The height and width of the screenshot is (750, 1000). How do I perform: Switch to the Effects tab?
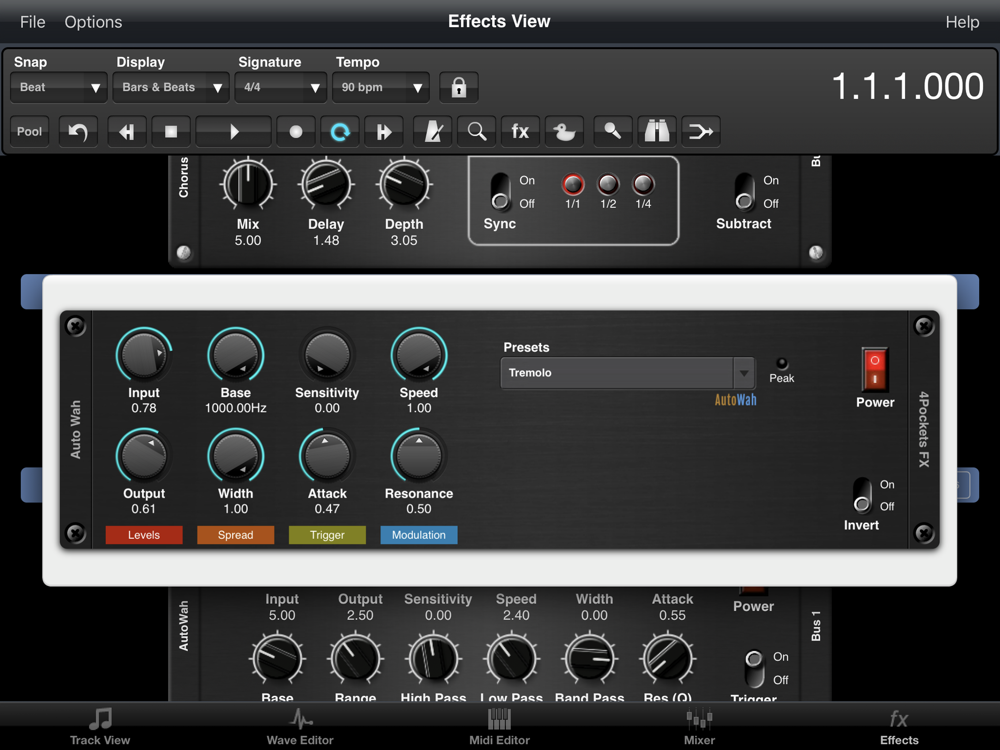899,726
